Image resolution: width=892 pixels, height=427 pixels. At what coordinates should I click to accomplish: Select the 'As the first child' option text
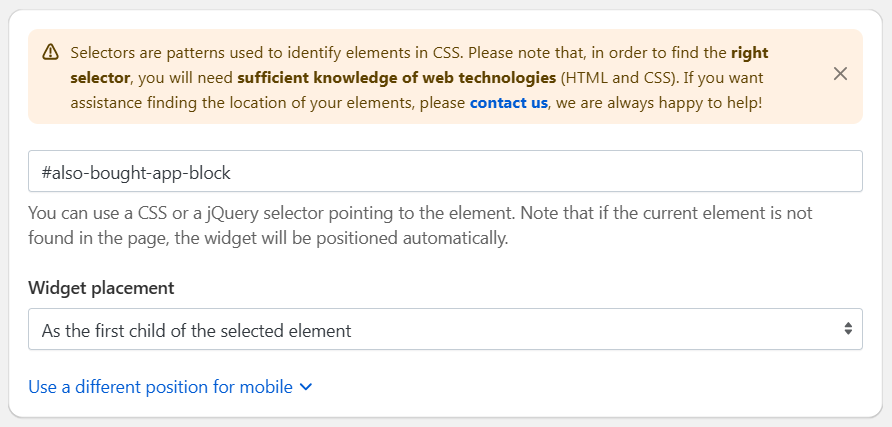pos(196,330)
